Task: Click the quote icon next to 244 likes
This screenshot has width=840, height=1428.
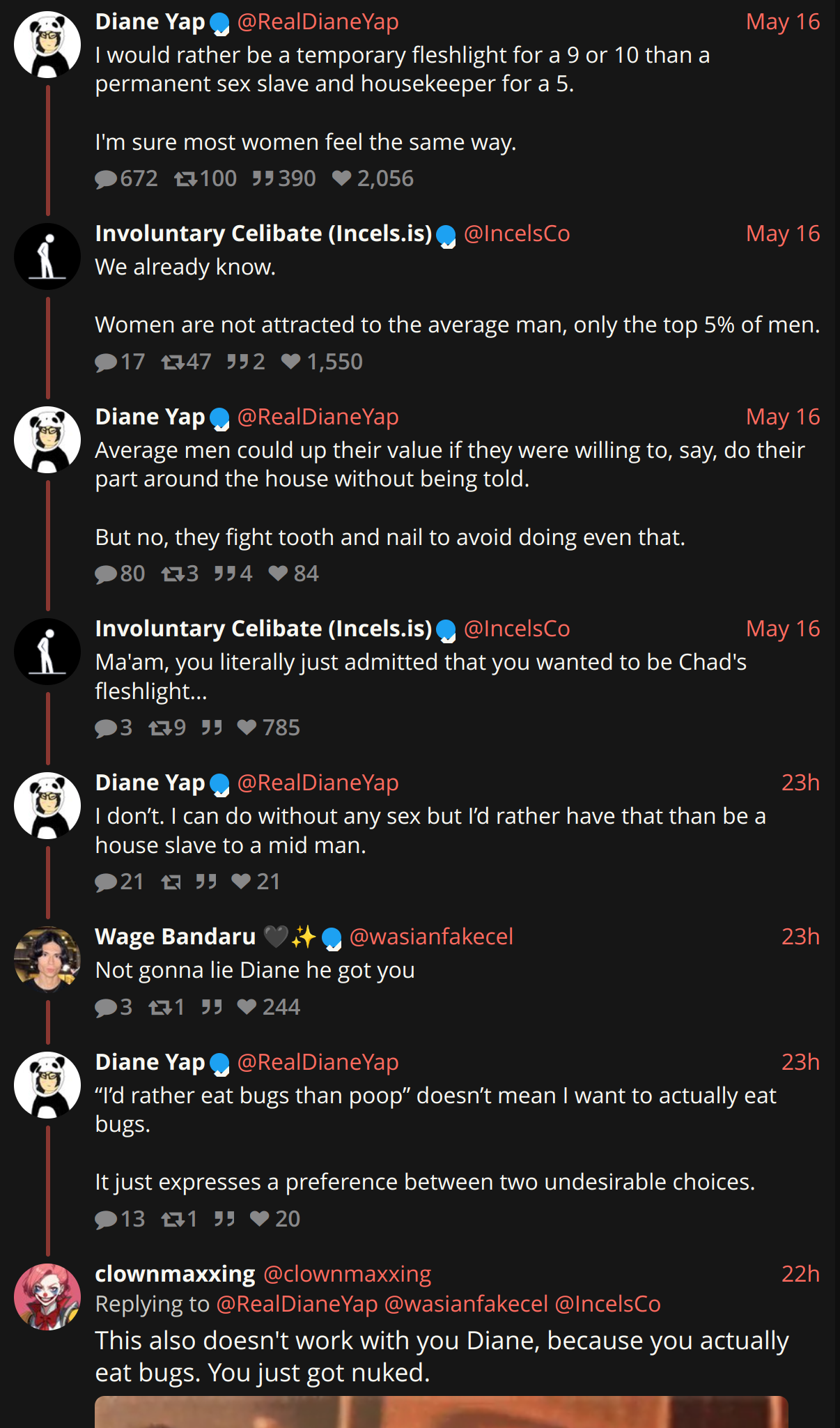Action: (212, 1007)
